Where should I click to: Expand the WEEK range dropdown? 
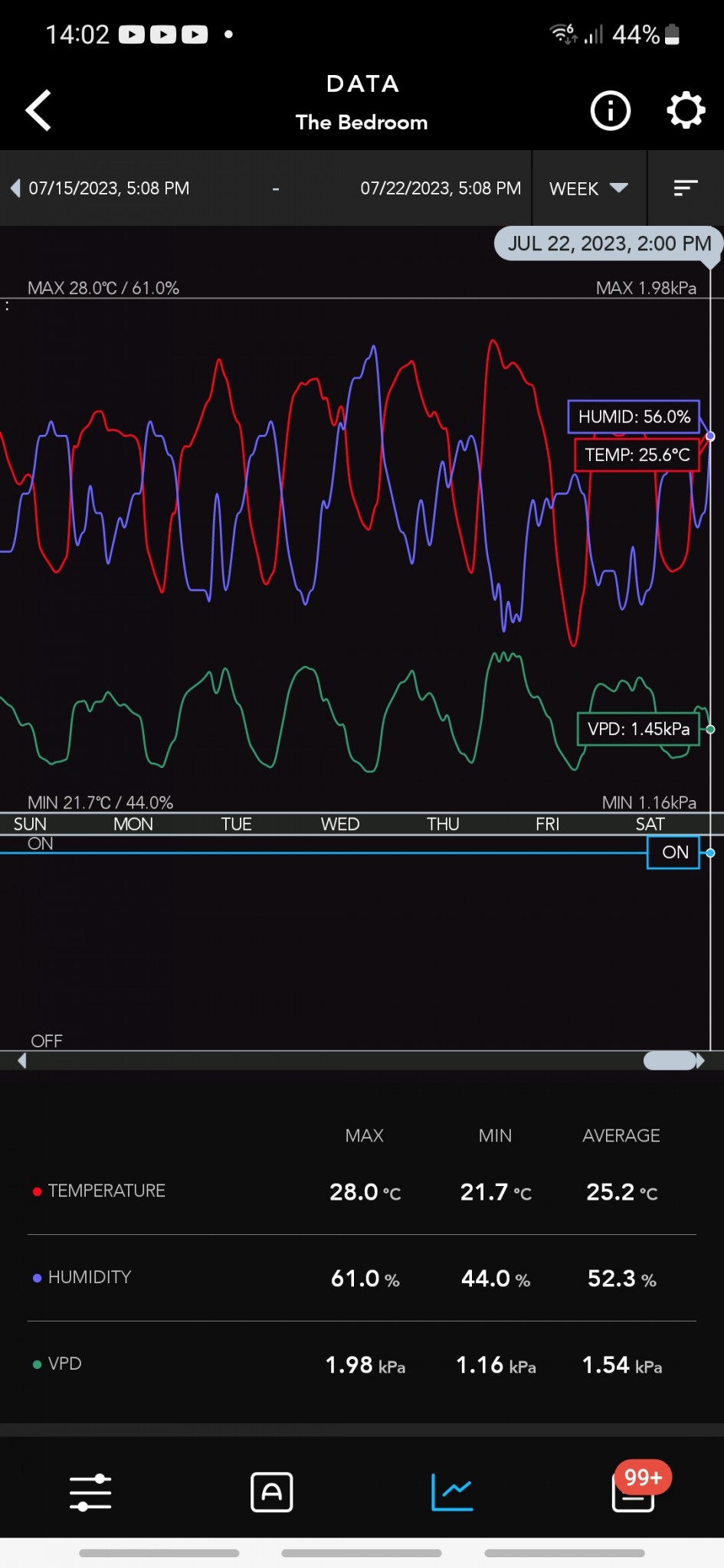[x=588, y=188]
